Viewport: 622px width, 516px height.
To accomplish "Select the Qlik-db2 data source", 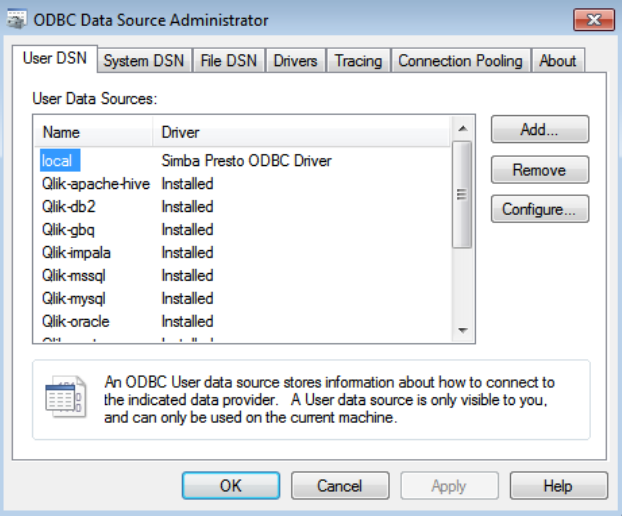I will coord(69,207).
